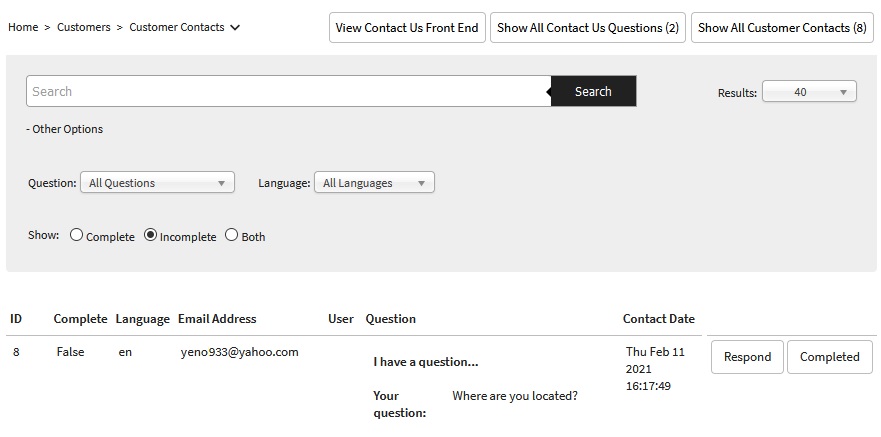The image size is (881, 437).
Task: Click the ID column header
Action: pos(16,319)
